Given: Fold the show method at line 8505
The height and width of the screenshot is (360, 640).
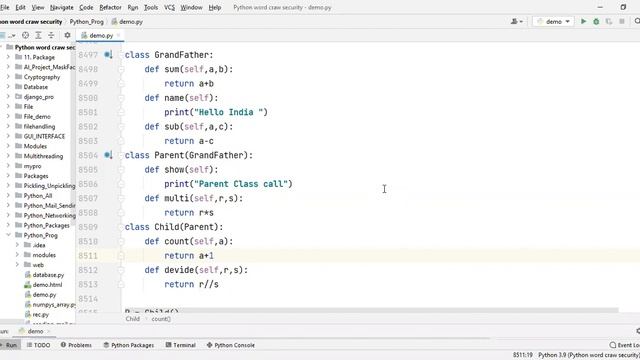Looking at the screenshot, I should click(121, 169).
